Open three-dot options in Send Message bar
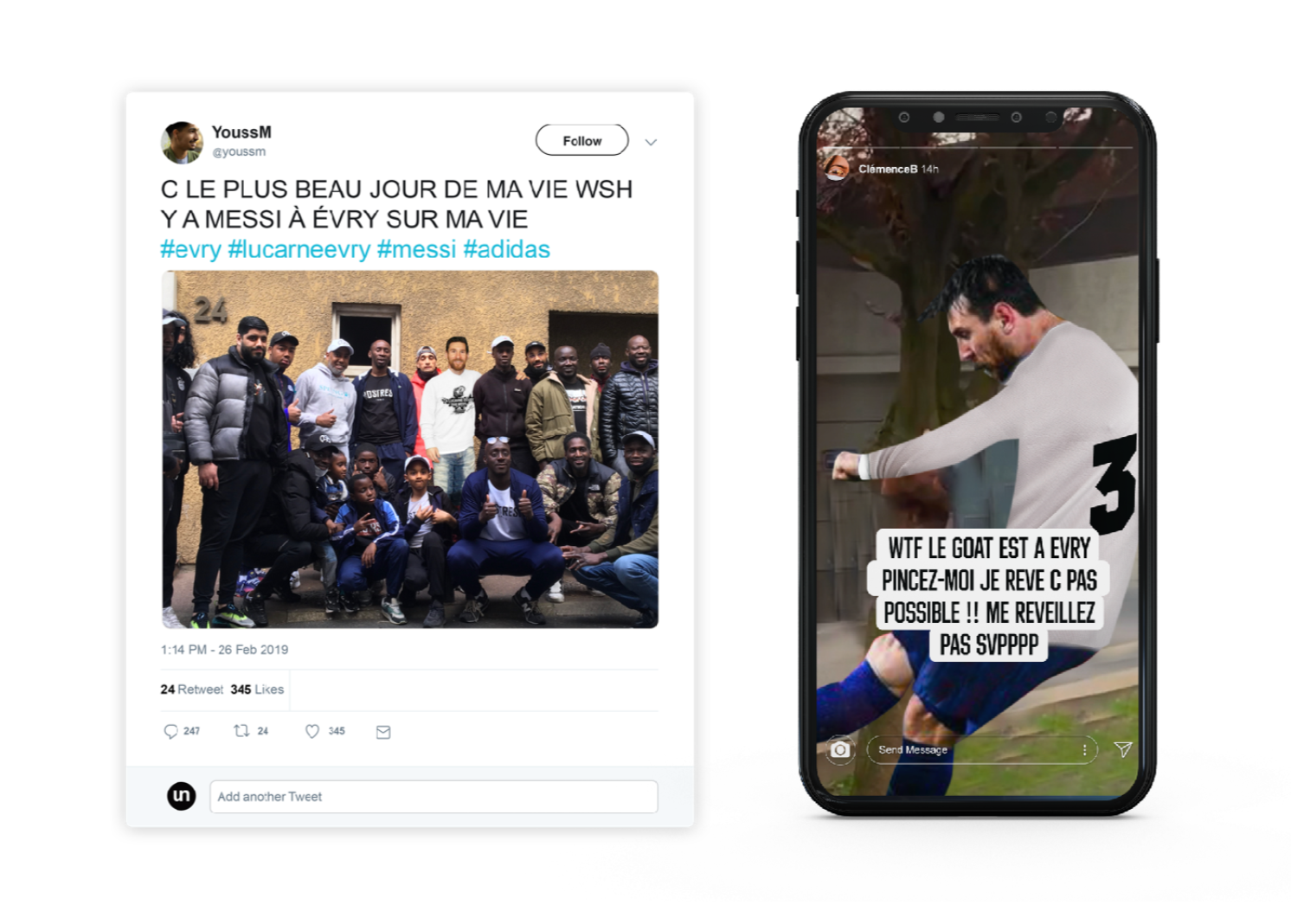This screenshot has width=1291, height=924. coord(1084,750)
